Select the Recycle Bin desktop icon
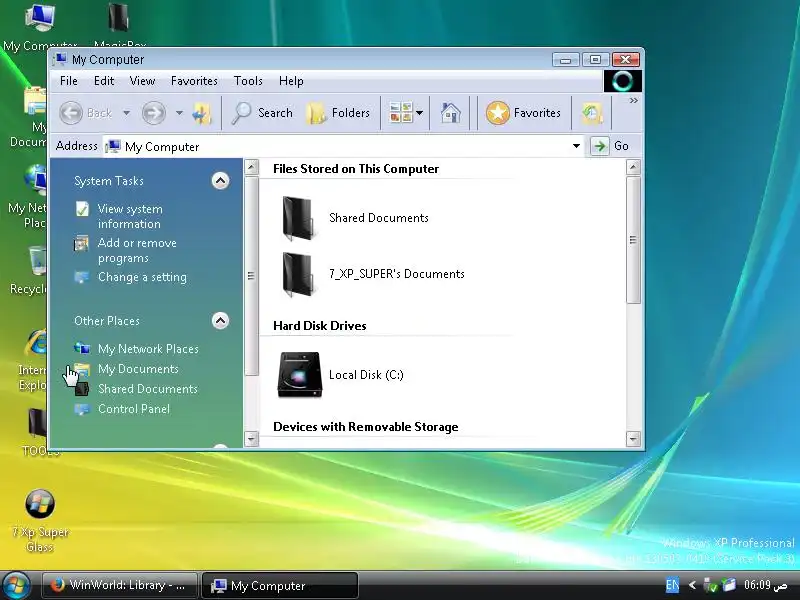This screenshot has height=600, width=800. coord(37,261)
